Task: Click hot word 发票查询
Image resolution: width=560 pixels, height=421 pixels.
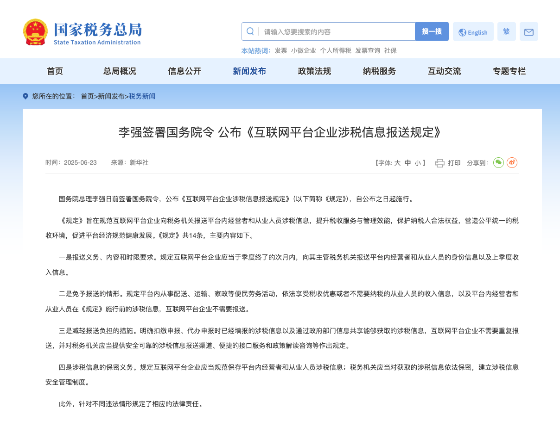Action: [x=368, y=51]
